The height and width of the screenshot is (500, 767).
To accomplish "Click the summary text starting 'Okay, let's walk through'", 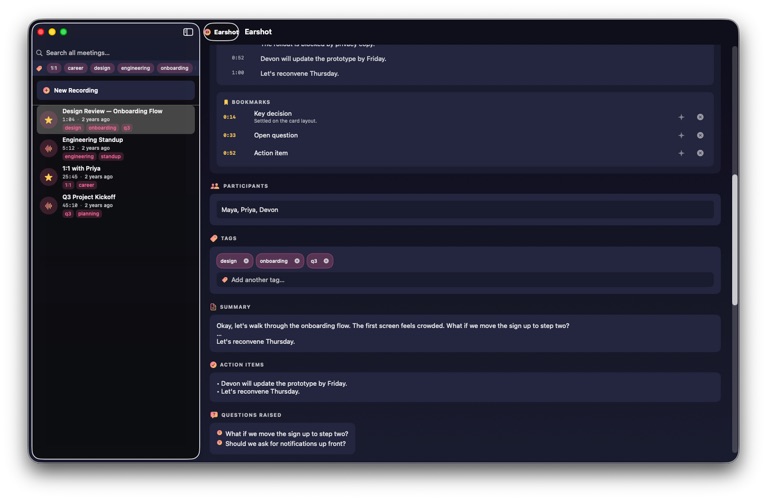I will (393, 326).
